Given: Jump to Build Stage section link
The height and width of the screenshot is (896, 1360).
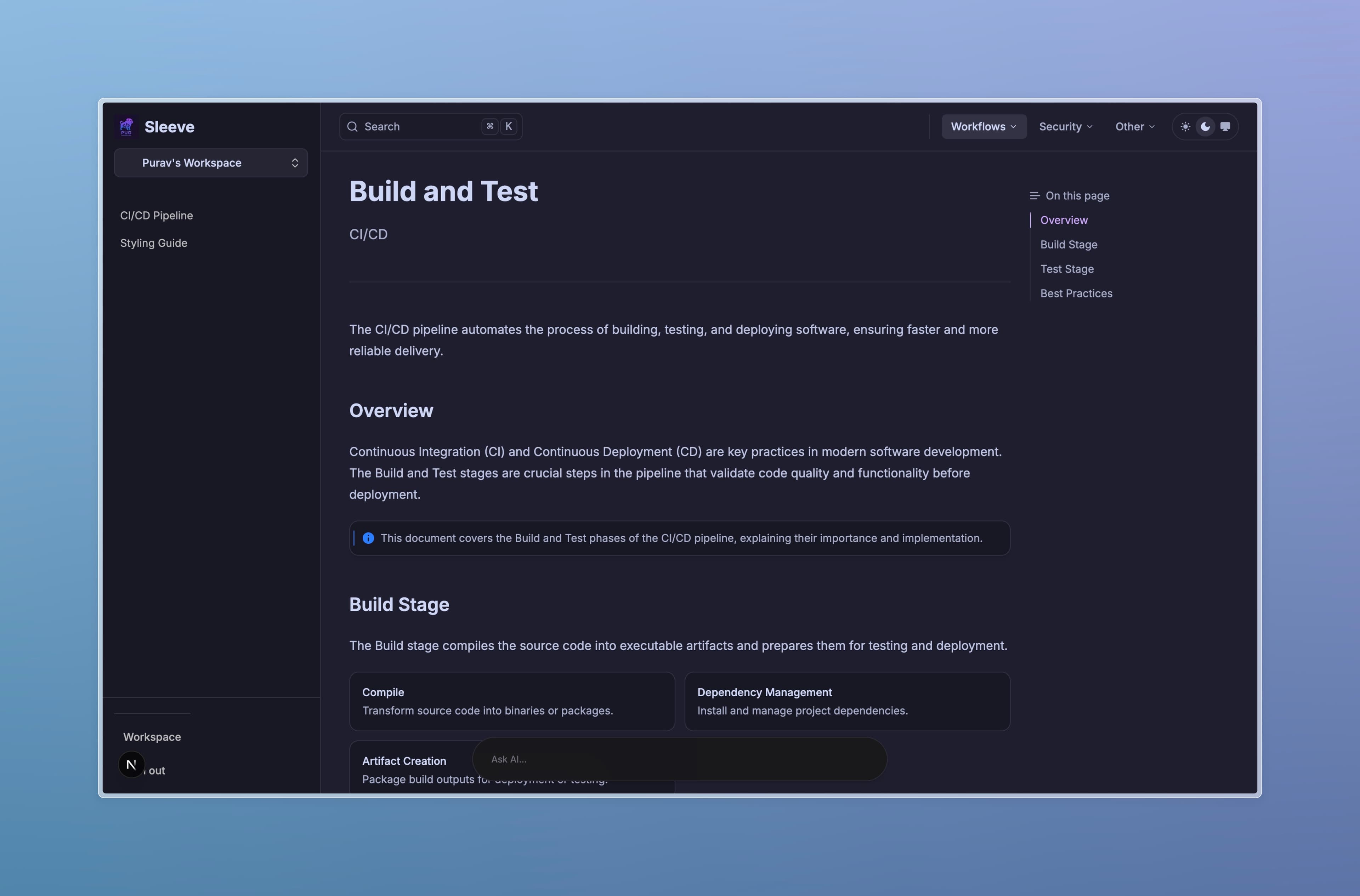Looking at the screenshot, I should [x=1069, y=245].
